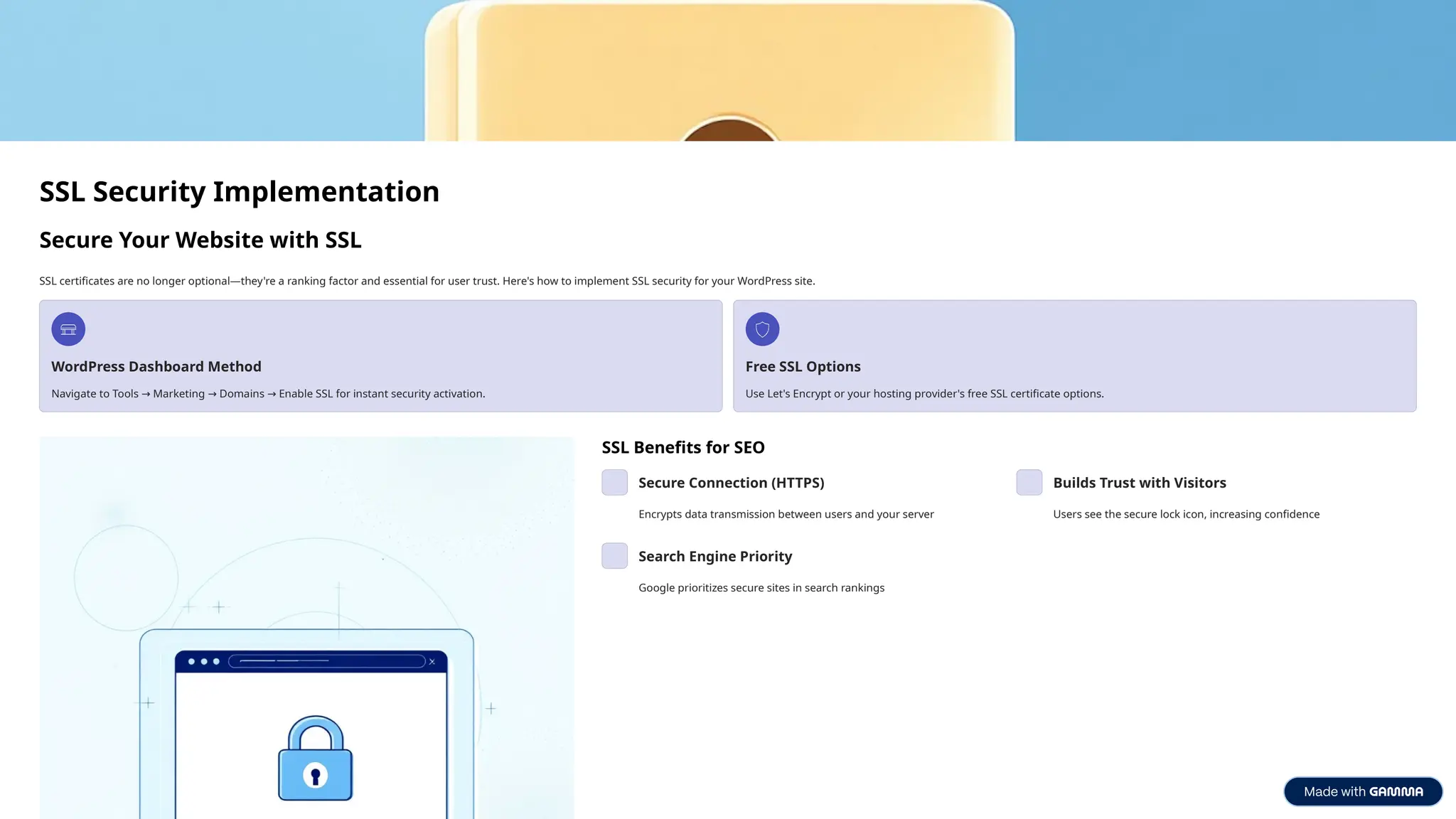Click the WordPress Dashboard Method heading
Screen dimensions: 1456x819
156,367
